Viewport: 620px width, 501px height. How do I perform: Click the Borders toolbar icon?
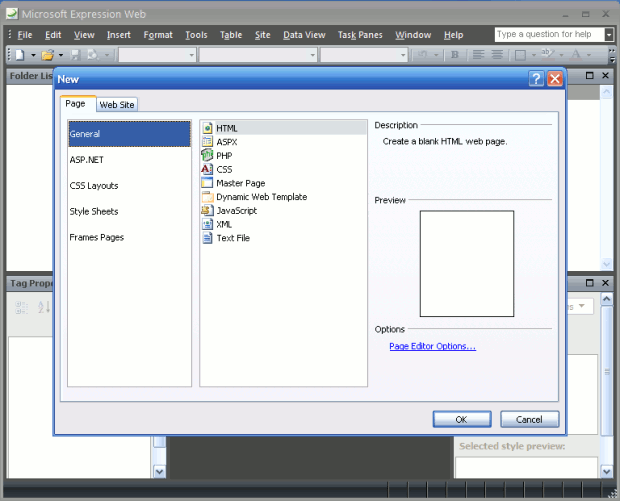[x=520, y=55]
